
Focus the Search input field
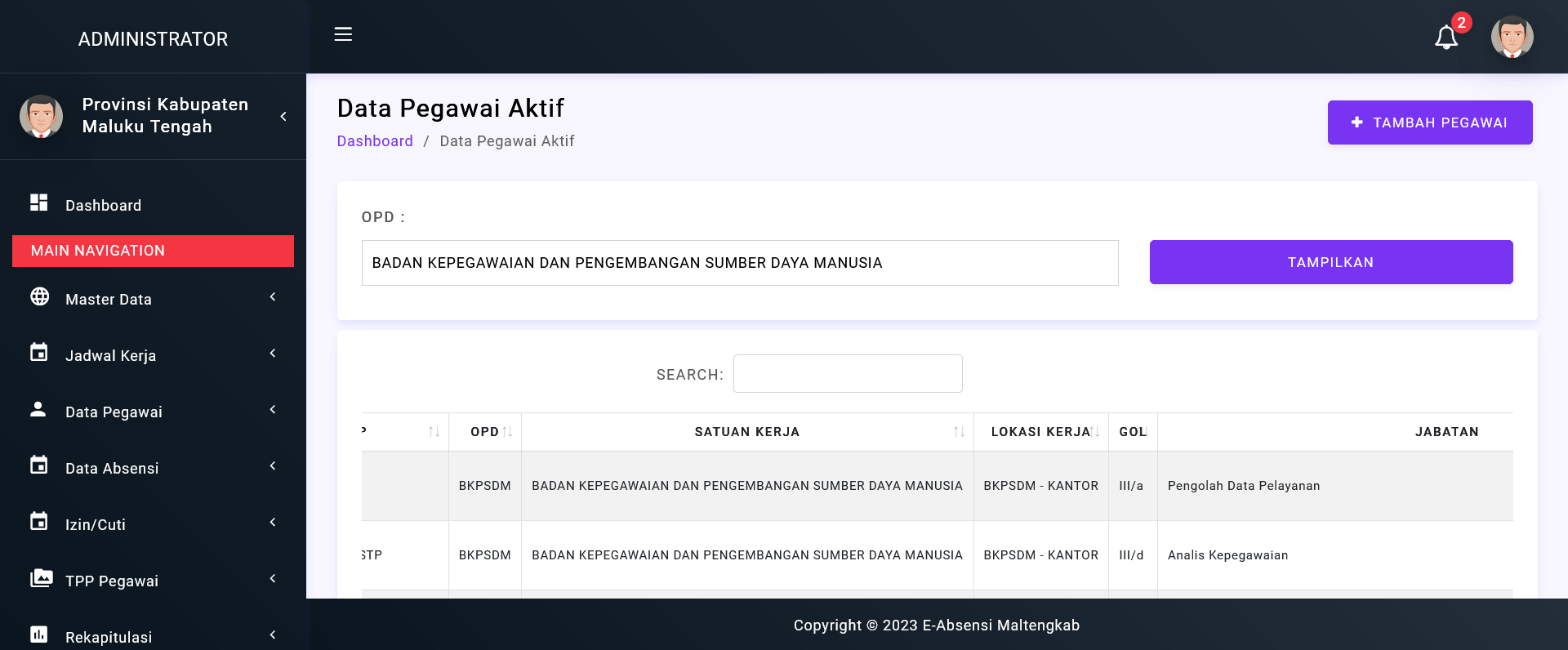pos(848,373)
